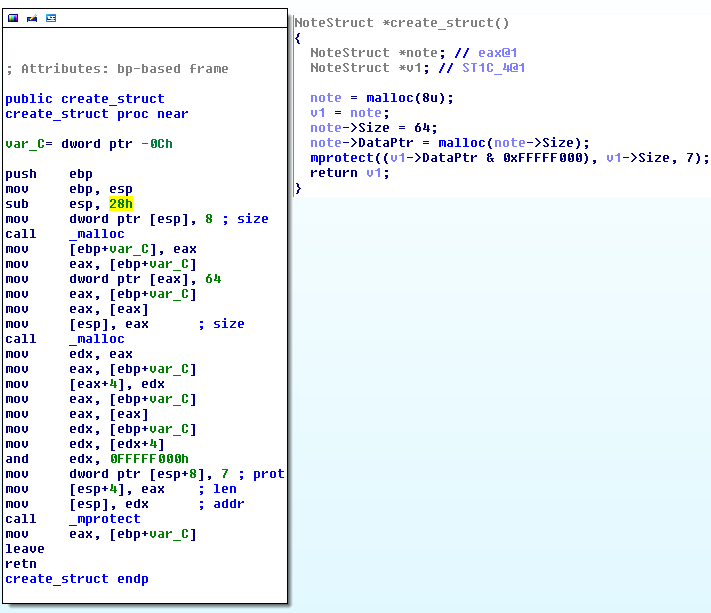Click 'return v1;' statement in pseudocode
Viewport: 711px width, 613px height.
pos(347,173)
